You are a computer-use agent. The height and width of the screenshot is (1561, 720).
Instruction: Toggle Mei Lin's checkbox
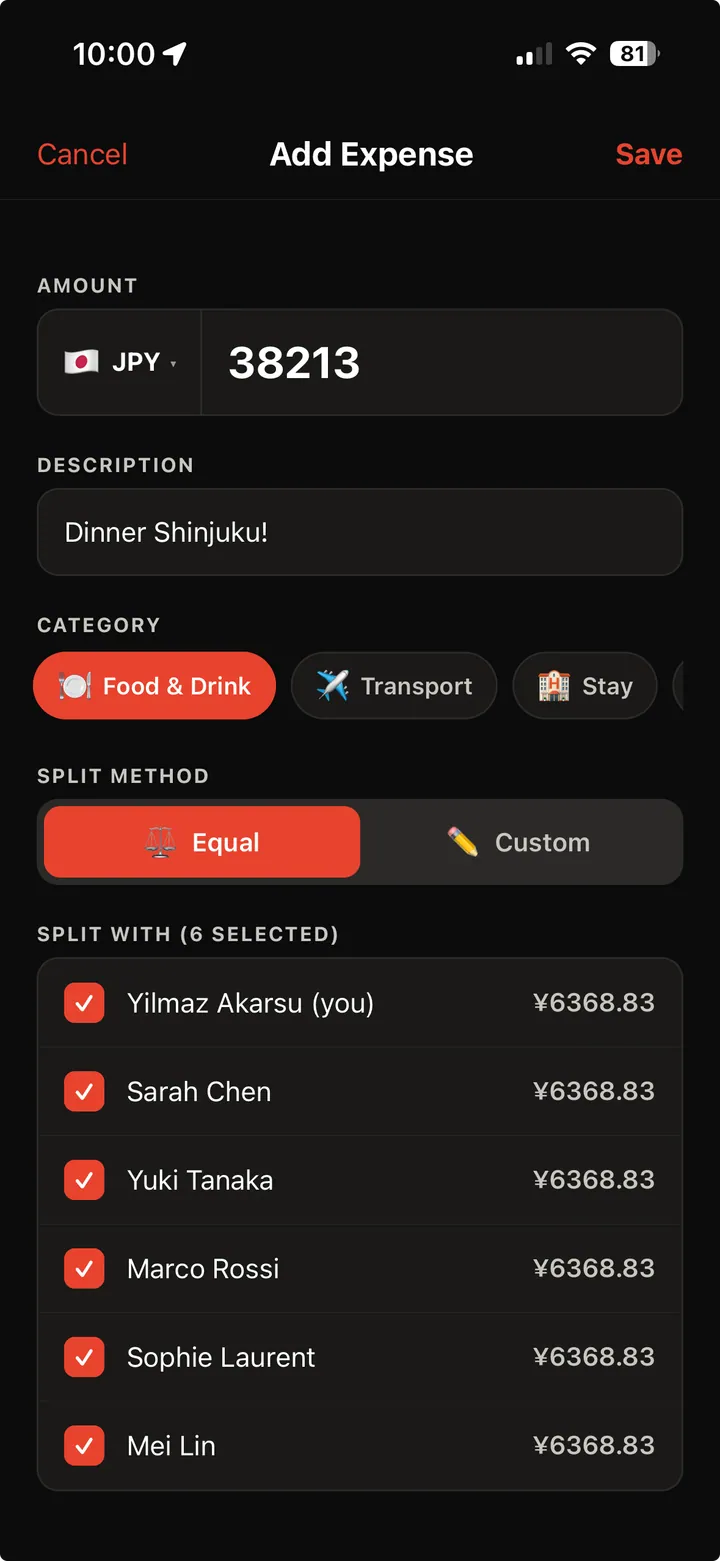84,1445
